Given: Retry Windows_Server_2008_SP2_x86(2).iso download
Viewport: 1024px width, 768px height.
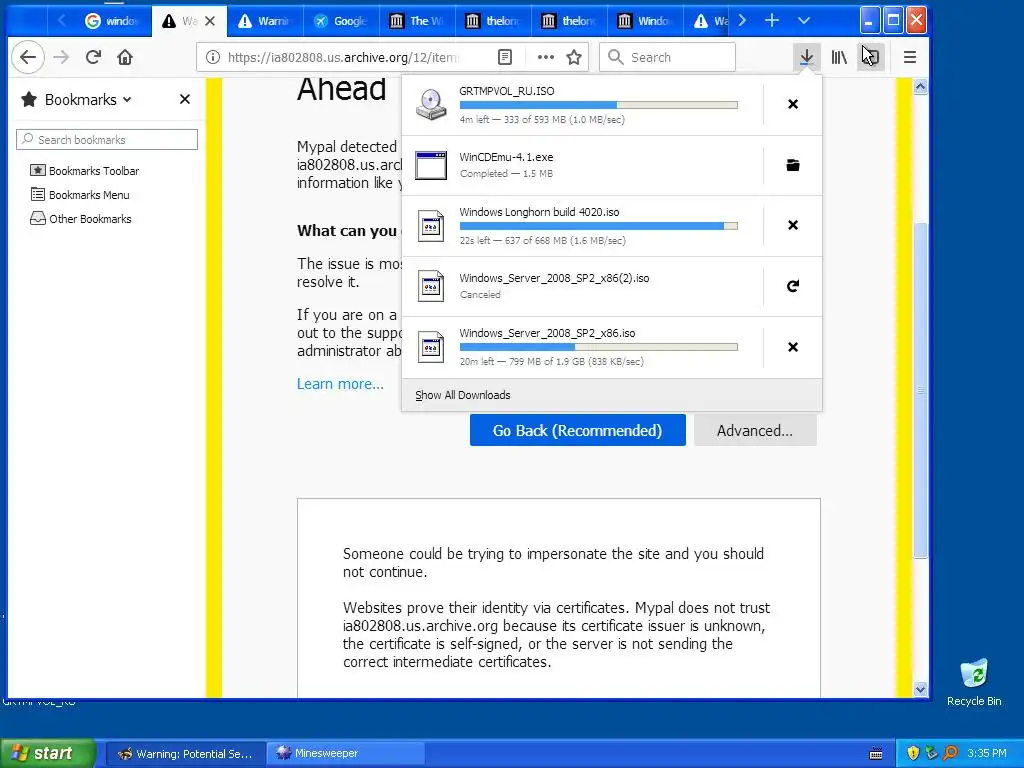Looking at the screenshot, I should (x=793, y=286).
